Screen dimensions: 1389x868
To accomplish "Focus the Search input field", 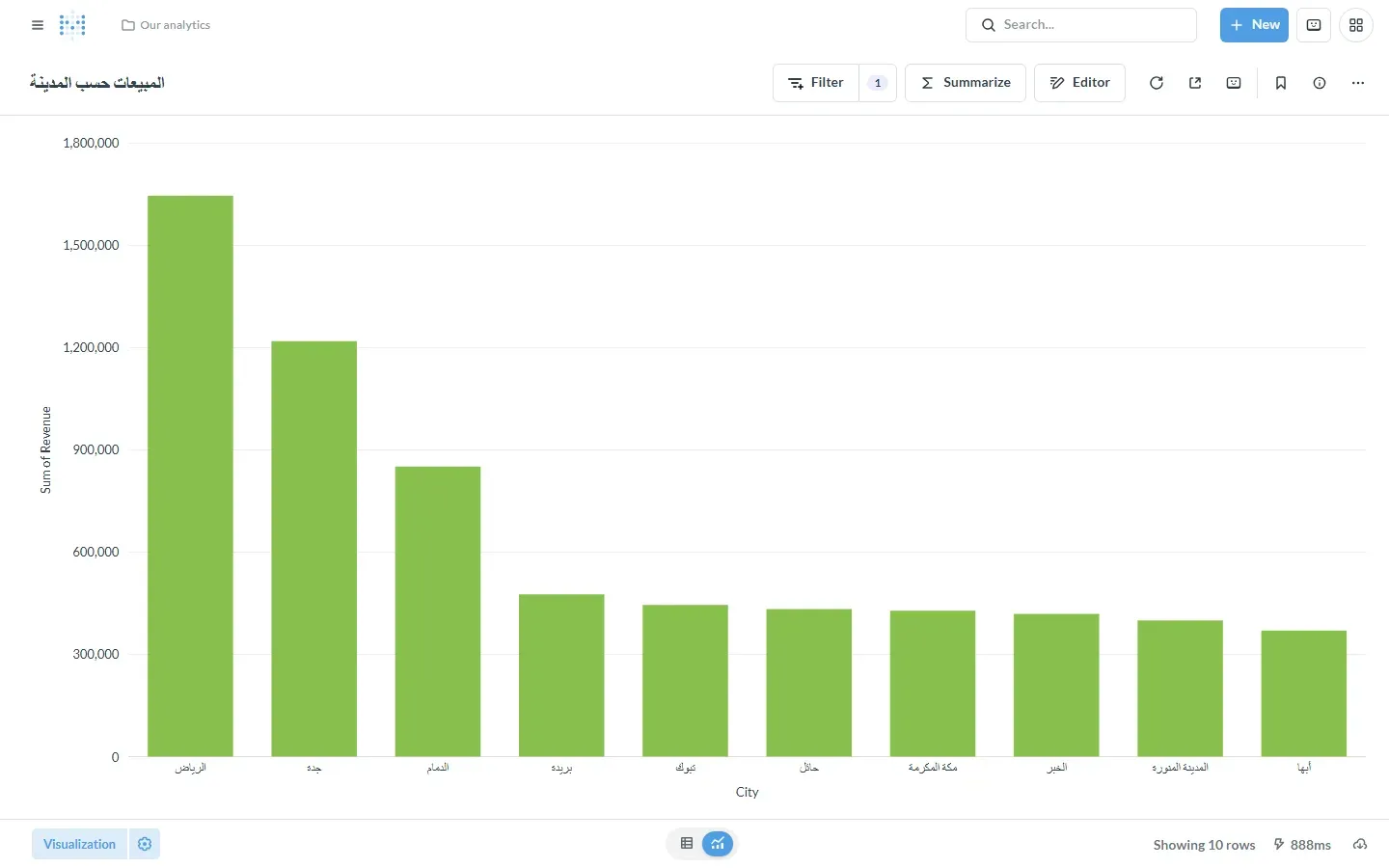I will pyautogui.click(x=1081, y=25).
